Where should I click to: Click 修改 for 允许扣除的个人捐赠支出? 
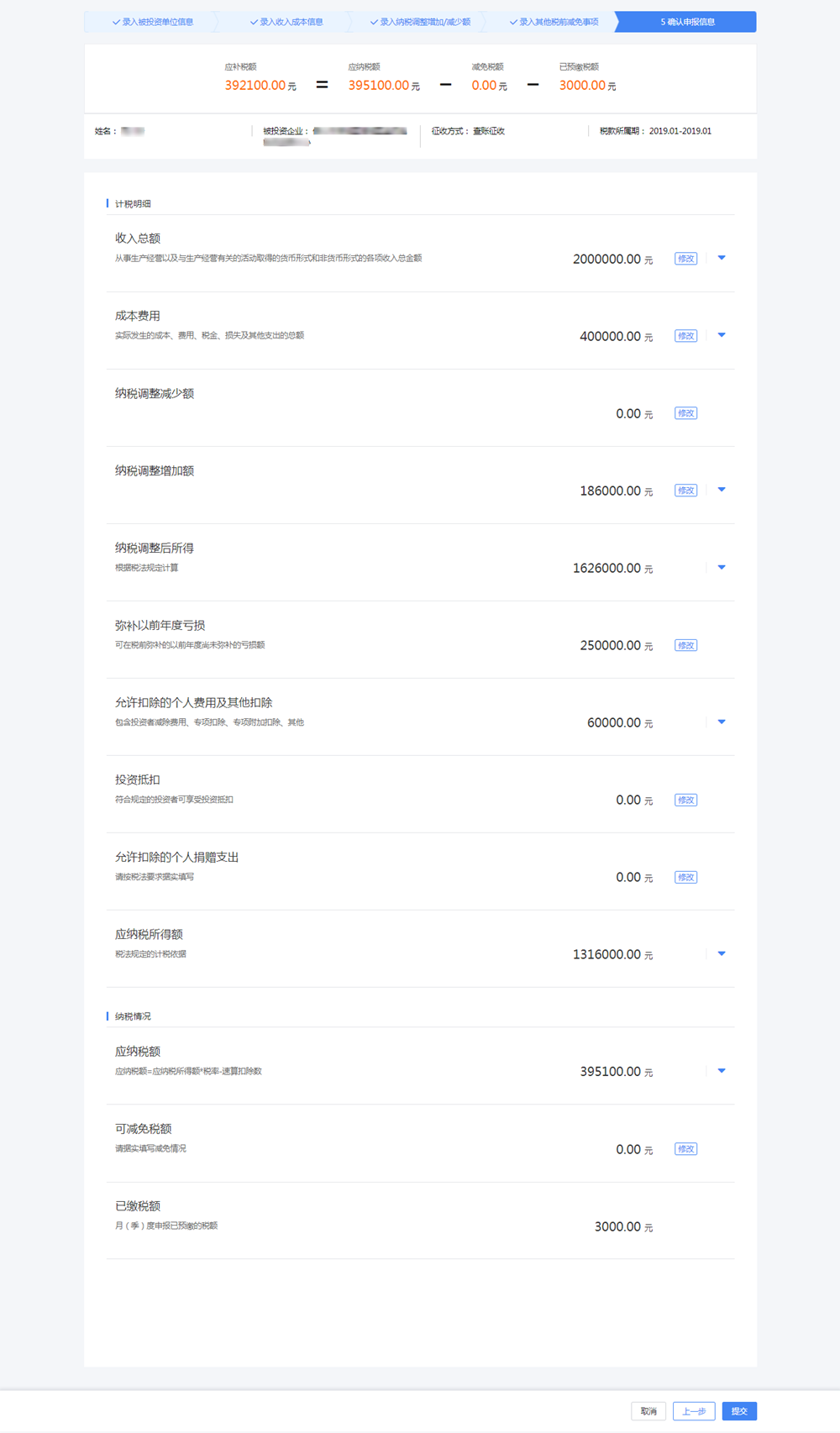click(686, 877)
